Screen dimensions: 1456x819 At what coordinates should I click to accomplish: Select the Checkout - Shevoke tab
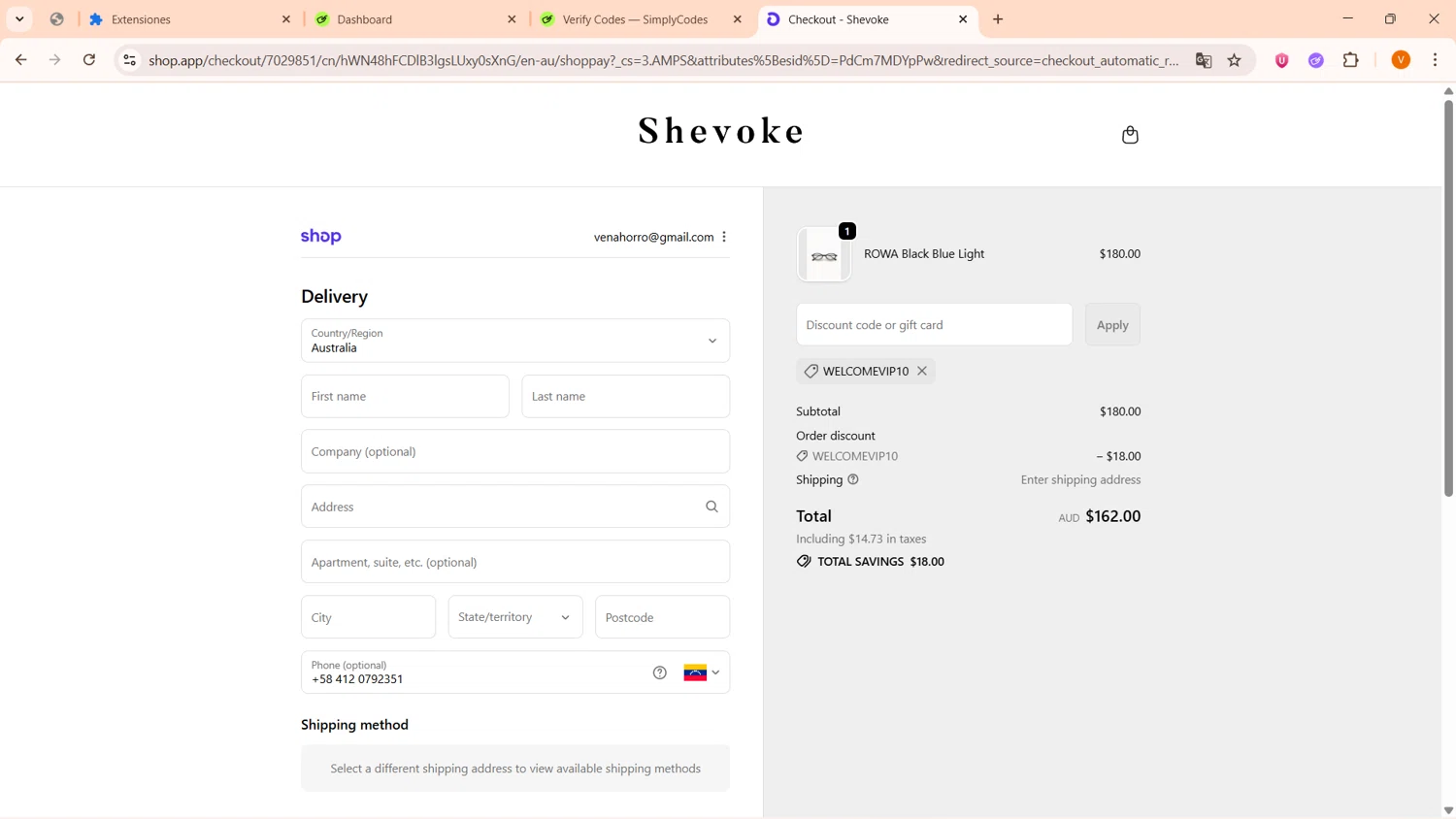[x=867, y=19]
